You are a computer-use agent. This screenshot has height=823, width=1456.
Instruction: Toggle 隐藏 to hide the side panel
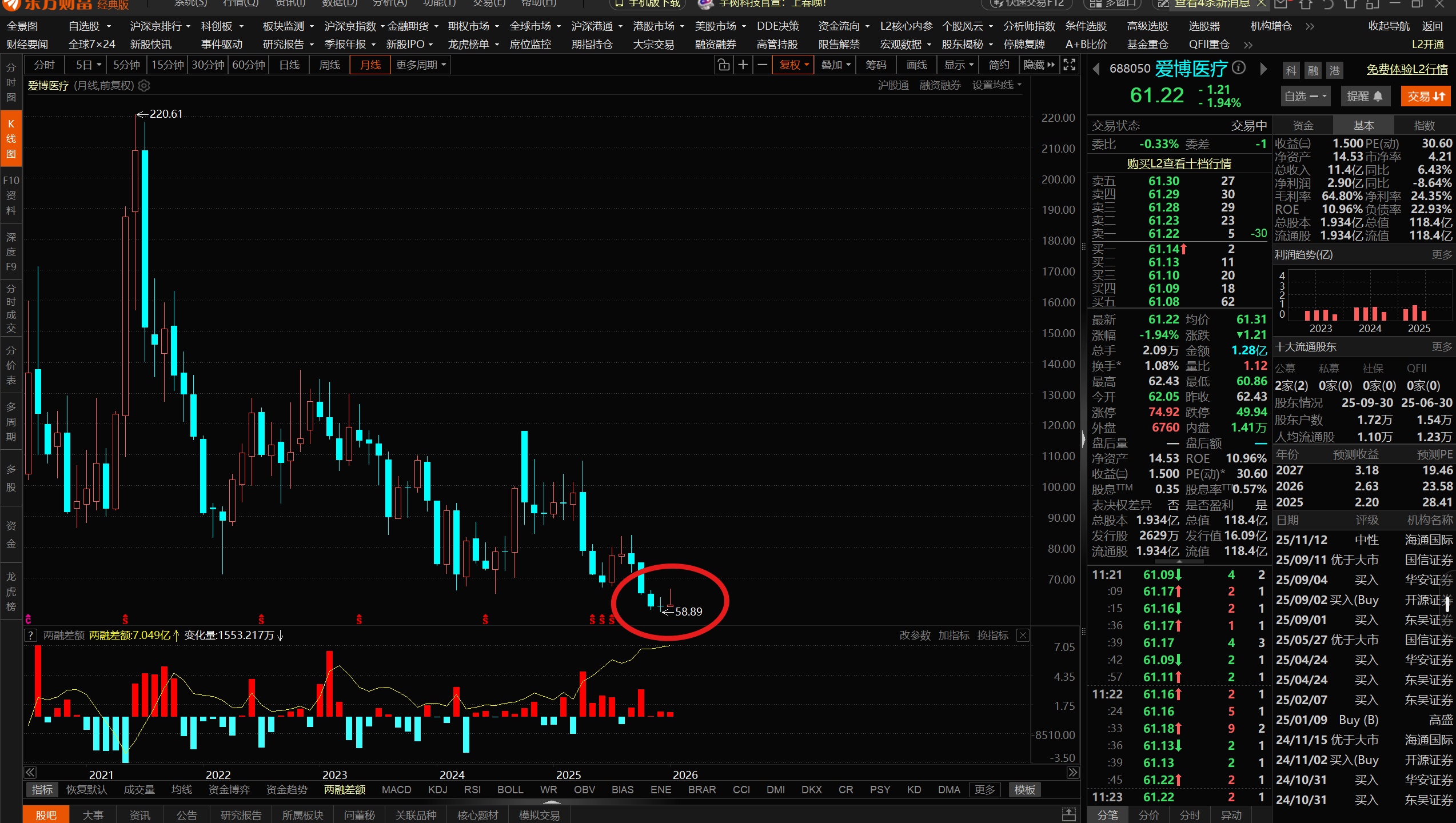[1039, 65]
